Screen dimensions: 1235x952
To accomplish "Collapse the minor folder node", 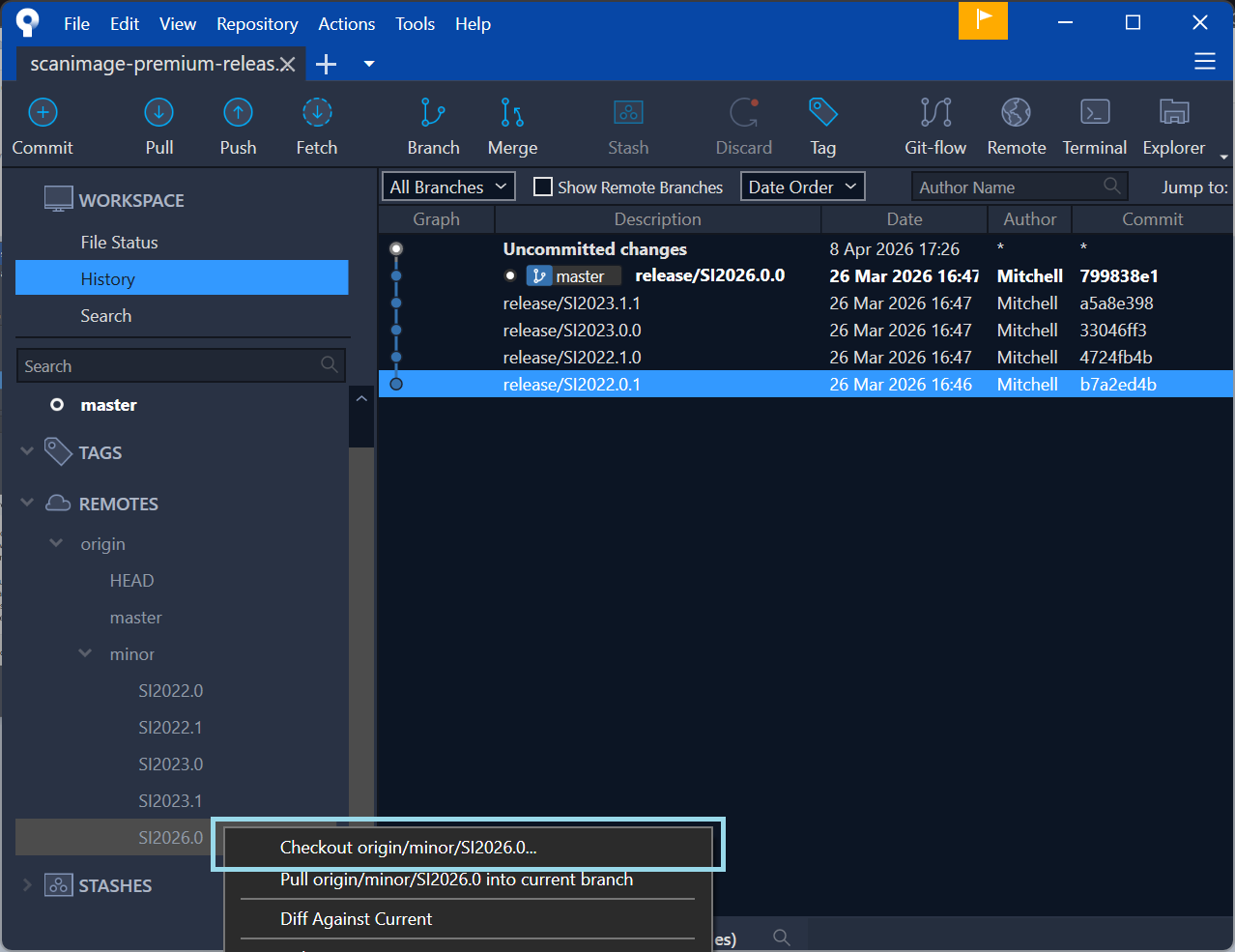I will tap(85, 653).
